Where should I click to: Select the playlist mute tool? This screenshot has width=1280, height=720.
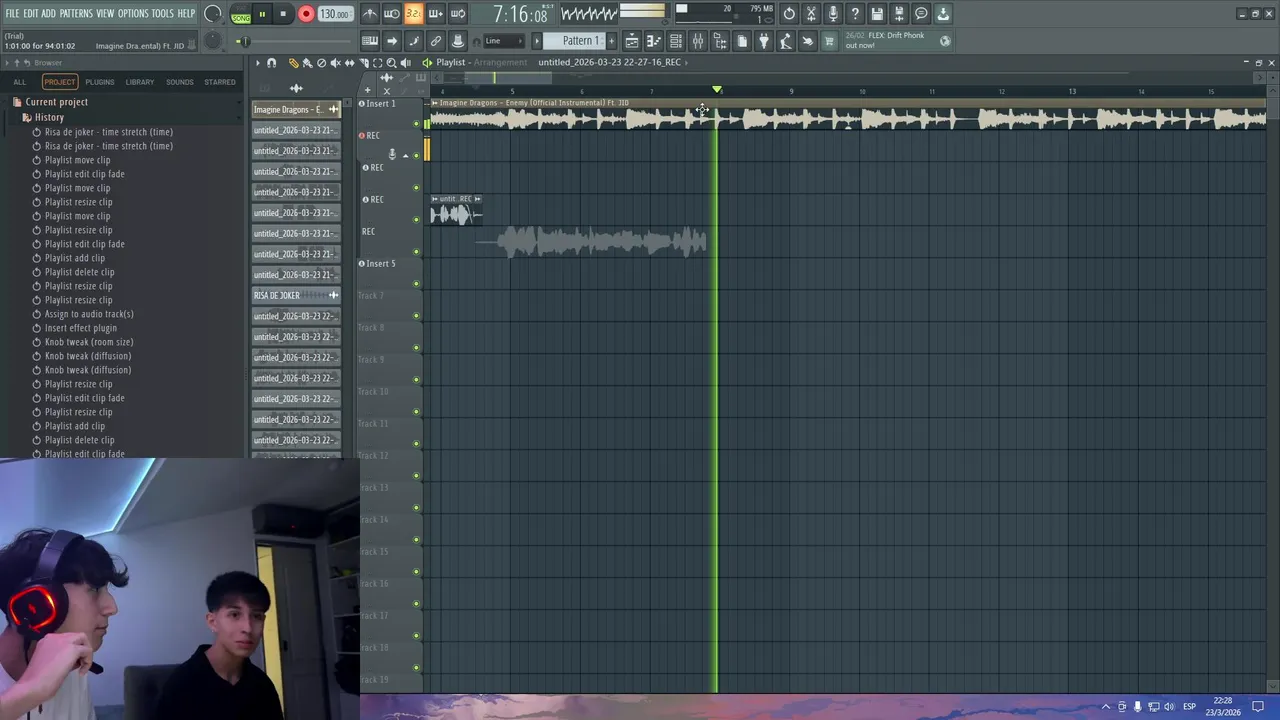pos(335,63)
